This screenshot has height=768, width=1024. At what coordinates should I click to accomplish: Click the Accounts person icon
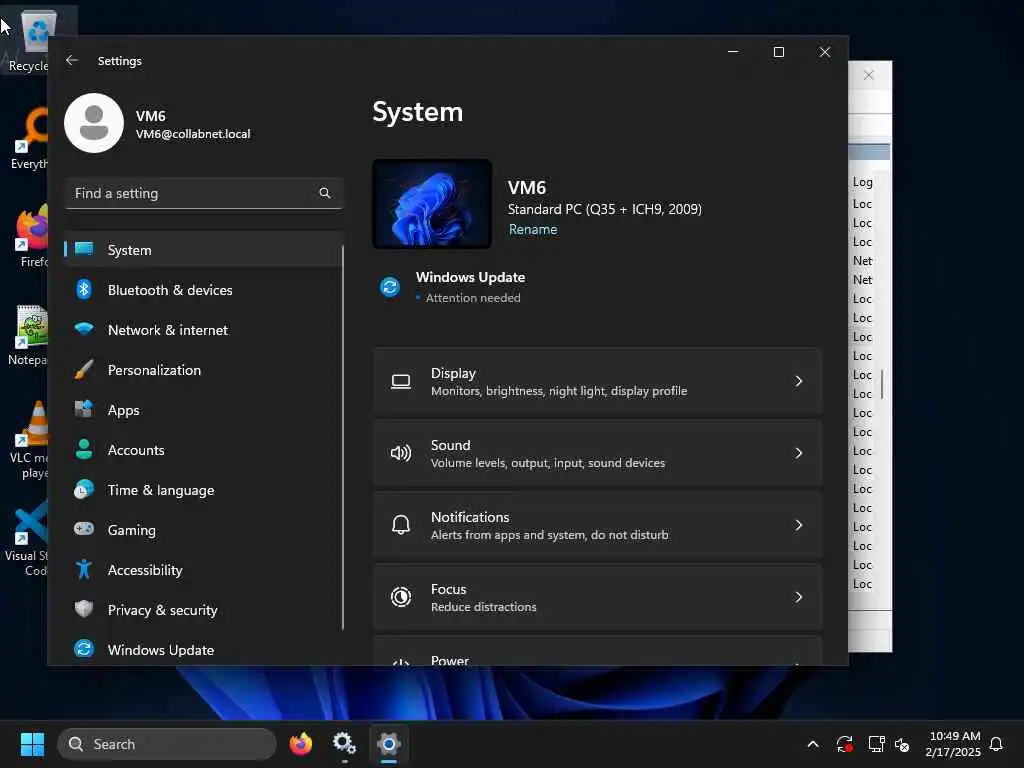coord(84,449)
